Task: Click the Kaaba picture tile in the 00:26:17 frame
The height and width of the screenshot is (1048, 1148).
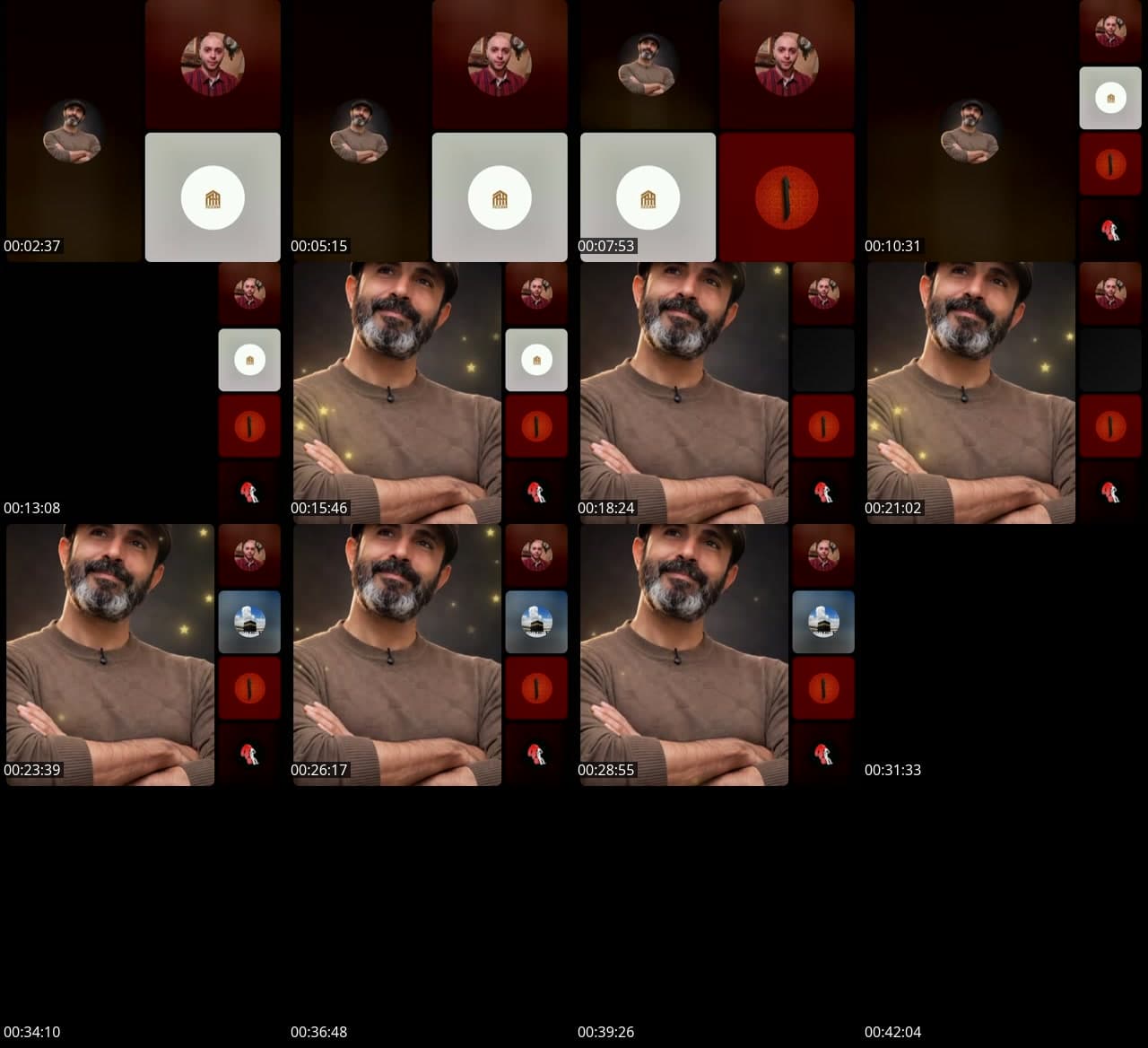Action: pos(536,622)
